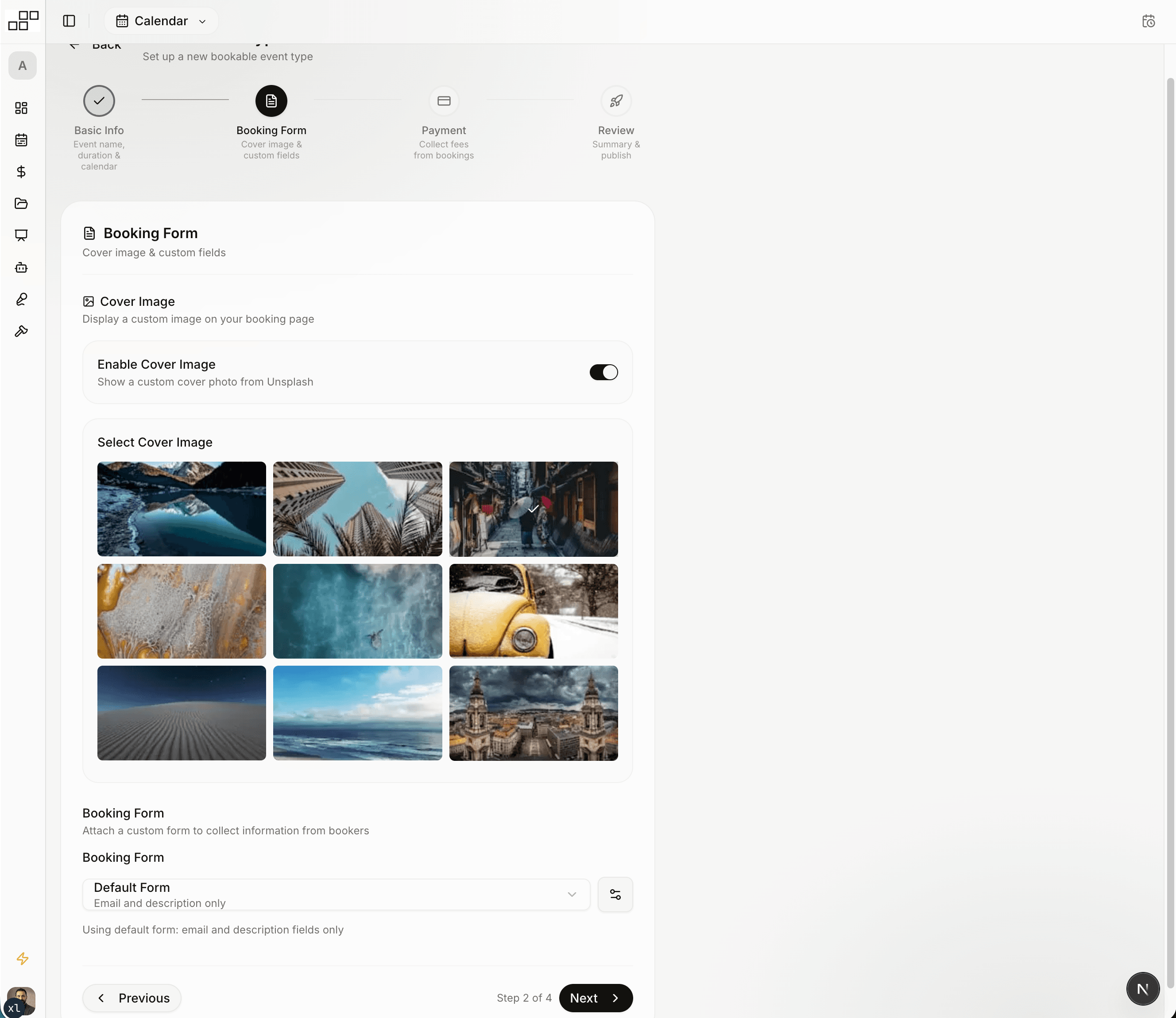Click the 'Select Cover Image' heading

(155, 442)
